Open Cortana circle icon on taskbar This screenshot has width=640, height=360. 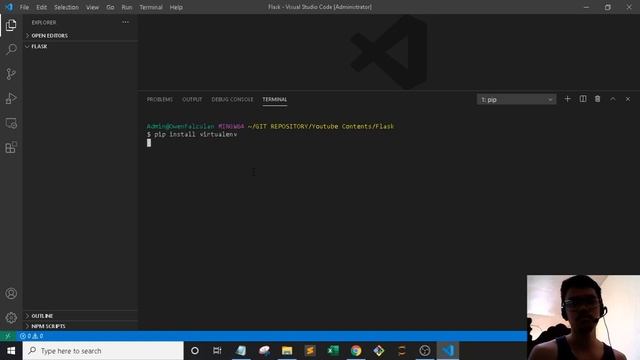pos(195,351)
